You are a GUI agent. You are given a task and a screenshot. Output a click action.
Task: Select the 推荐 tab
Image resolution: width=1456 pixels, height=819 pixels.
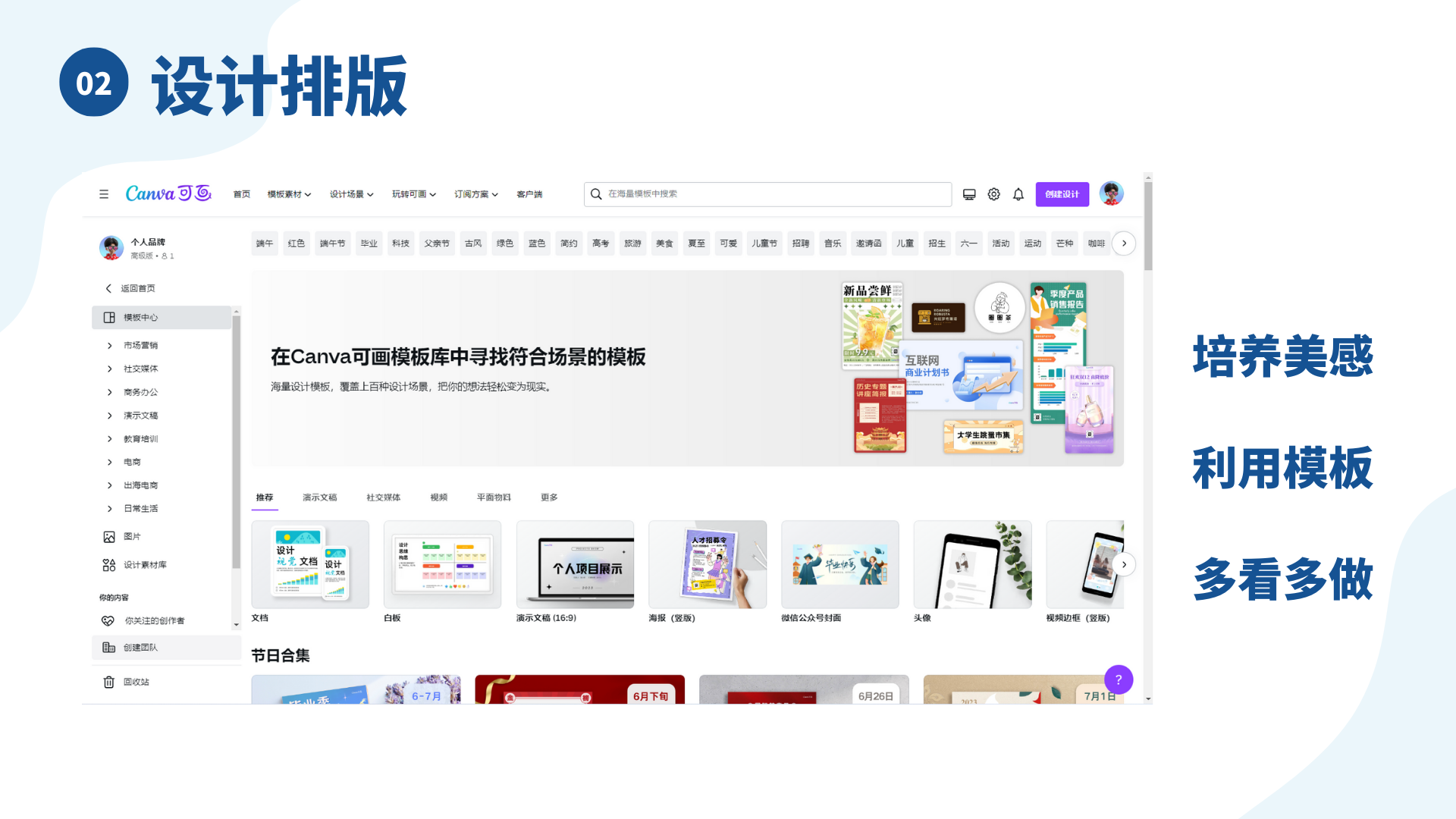[x=264, y=497]
